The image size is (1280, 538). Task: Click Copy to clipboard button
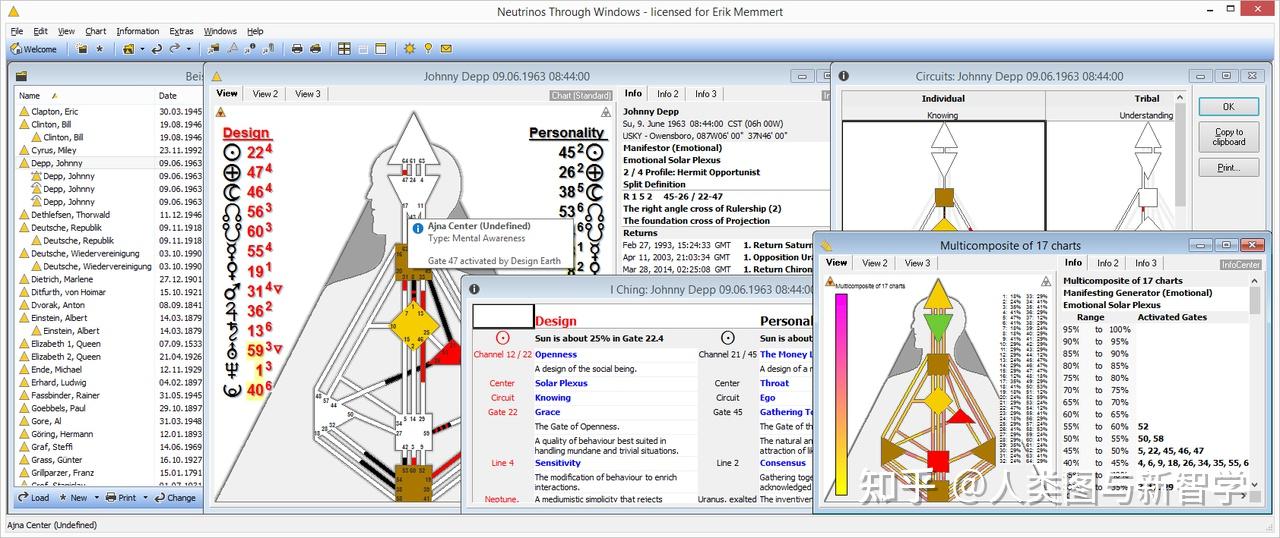coord(1228,137)
